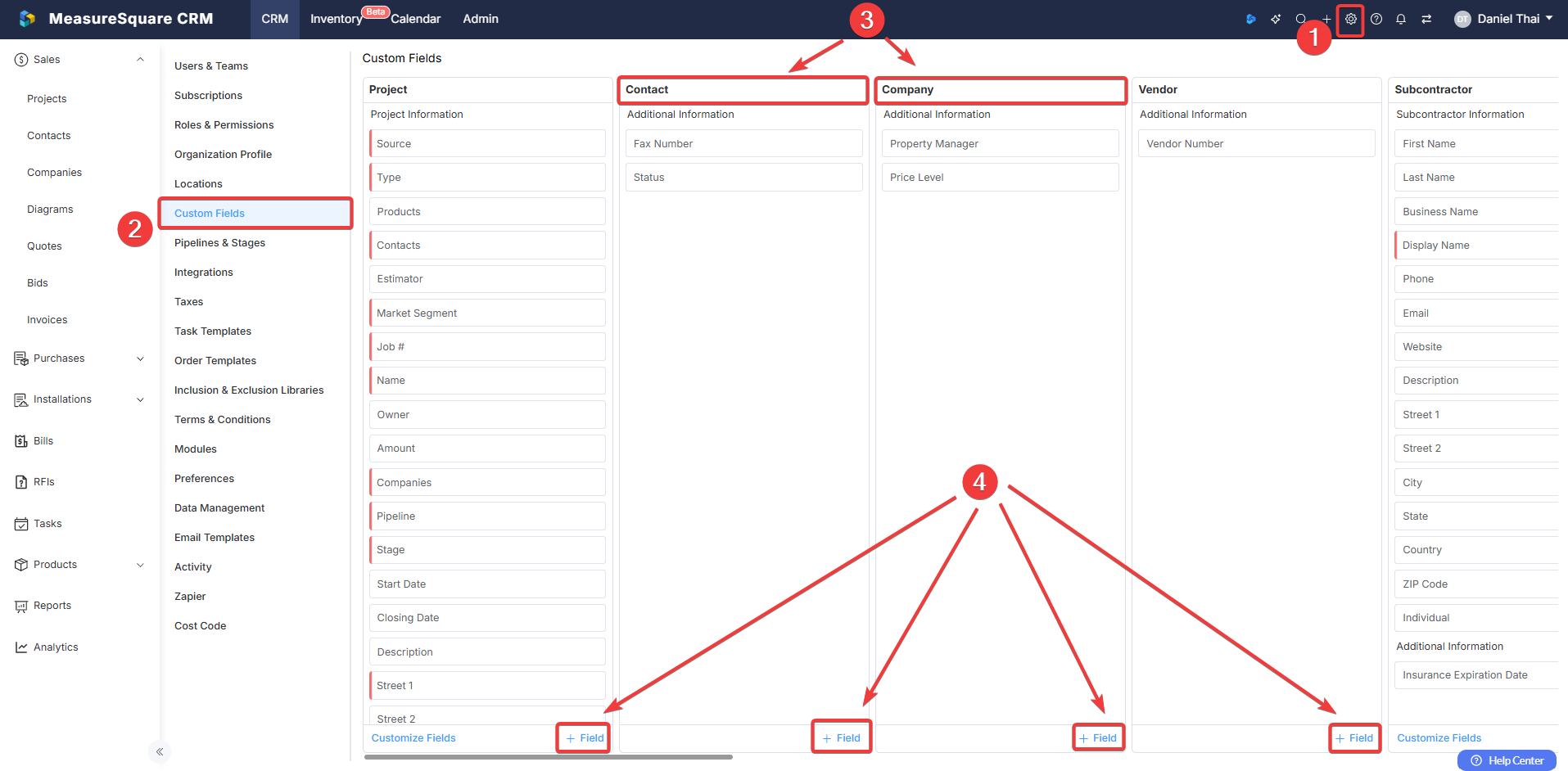This screenshot has width=1568, height=771.
Task: Click the RFIs icon in the sidebar
Action: point(21,482)
